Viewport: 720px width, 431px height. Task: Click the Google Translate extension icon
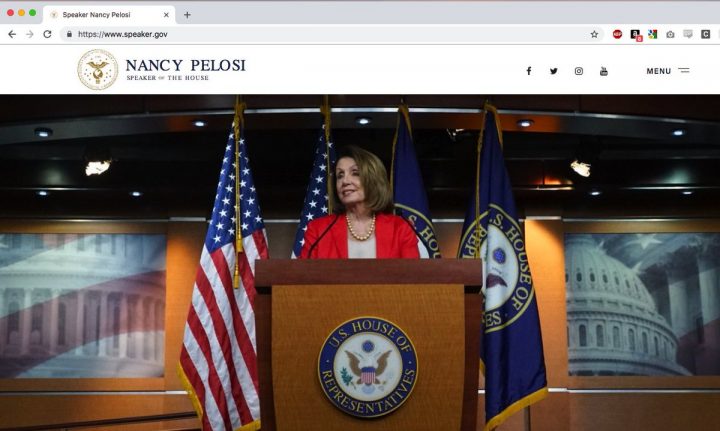pos(652,34)
